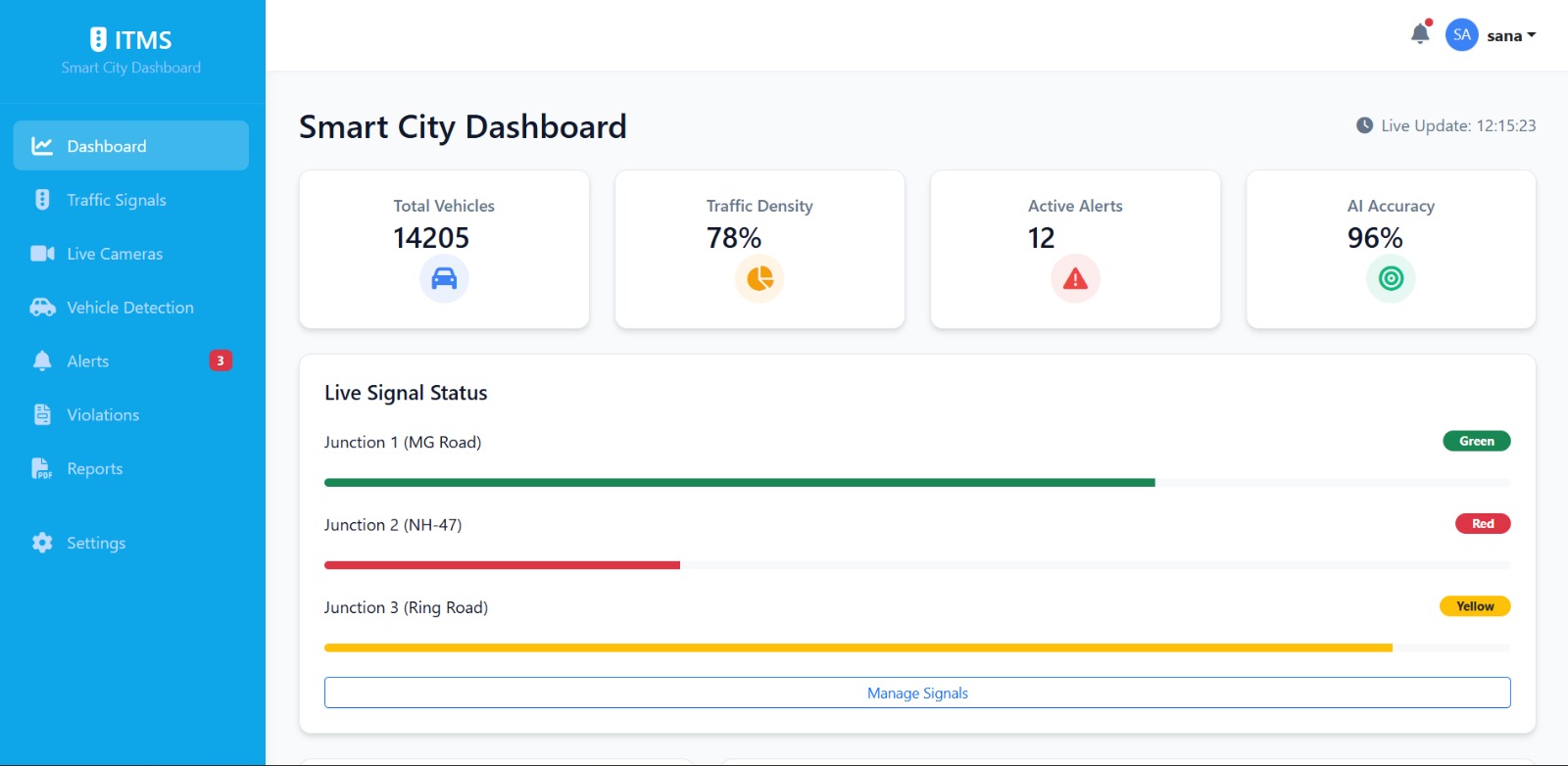Click the Smart City Dashboard sidebar subtitle
The image size is (1568, 766).
(x=131, y=68)
